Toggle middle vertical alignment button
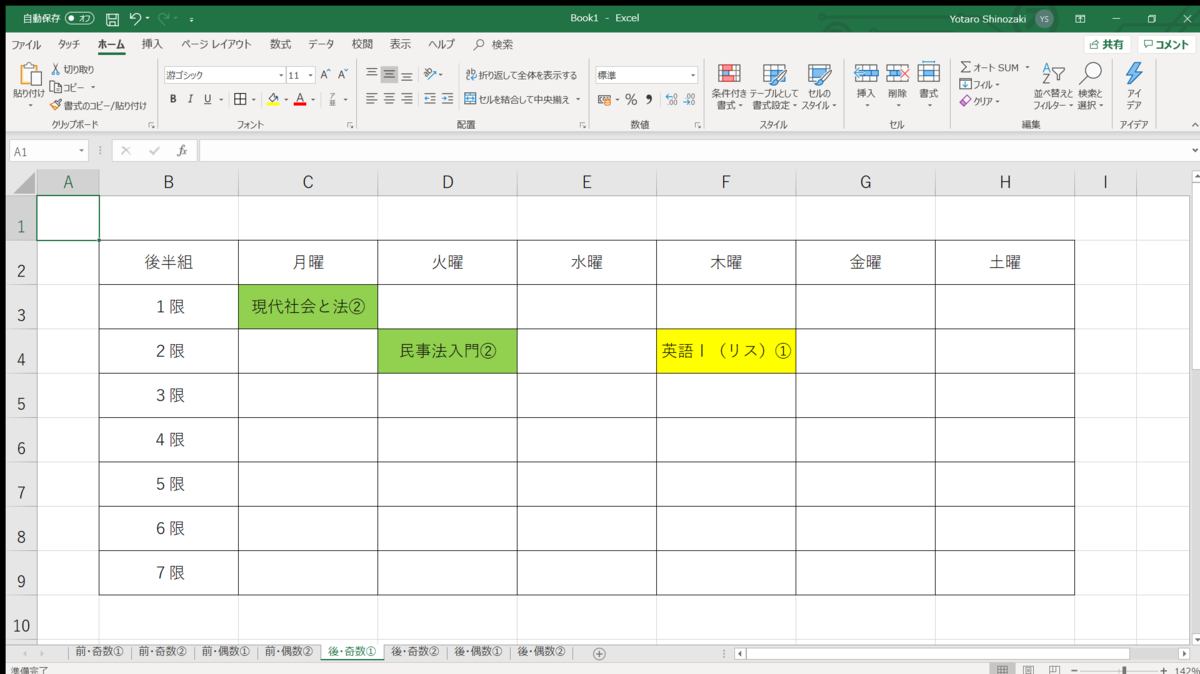 389,74
